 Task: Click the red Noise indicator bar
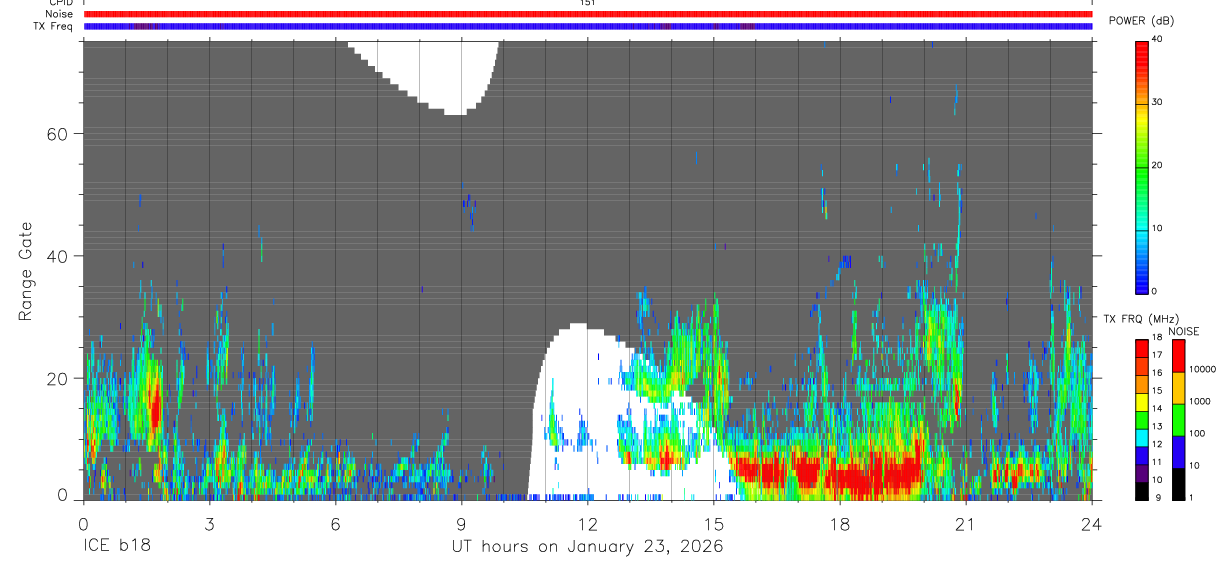pyautogui.click(x=588, y=14)
